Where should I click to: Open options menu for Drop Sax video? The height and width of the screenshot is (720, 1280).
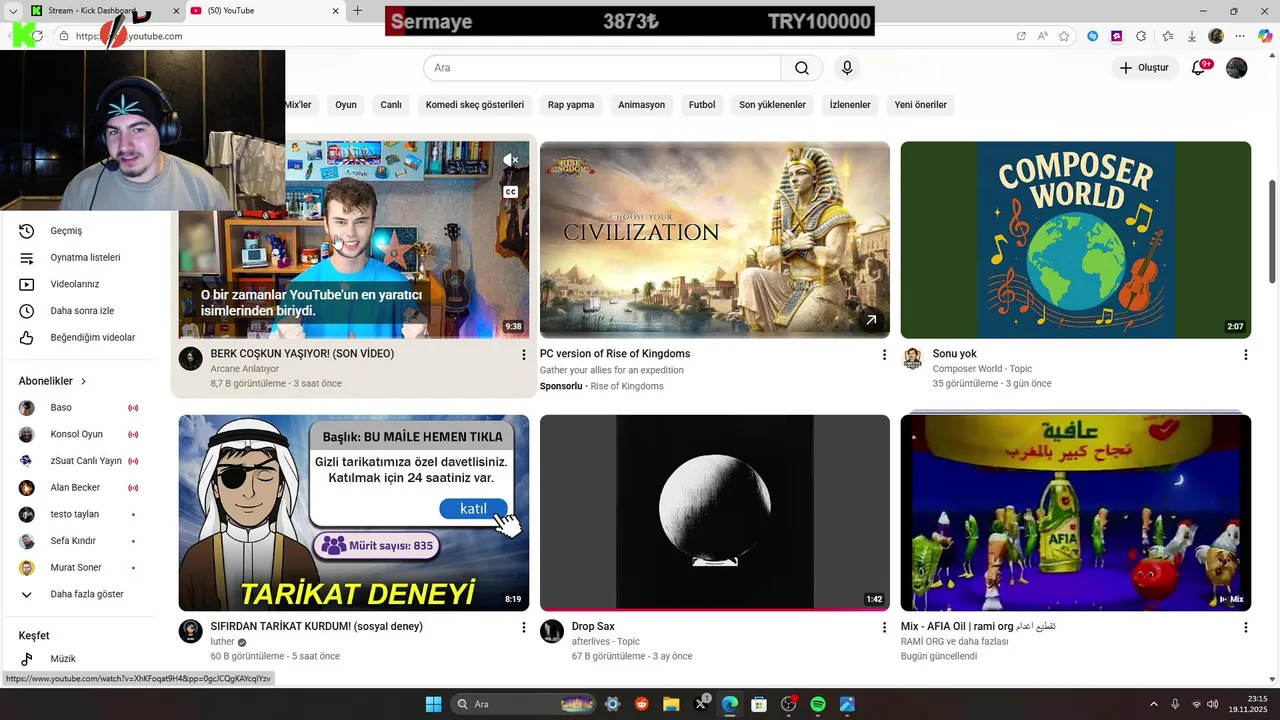884,627
